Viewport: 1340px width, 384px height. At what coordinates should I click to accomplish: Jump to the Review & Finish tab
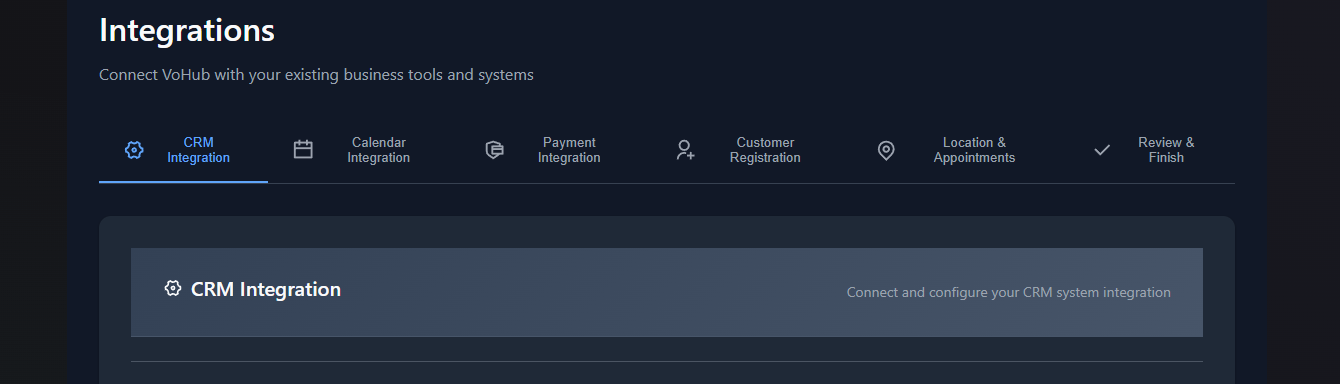coord(1152,150)
